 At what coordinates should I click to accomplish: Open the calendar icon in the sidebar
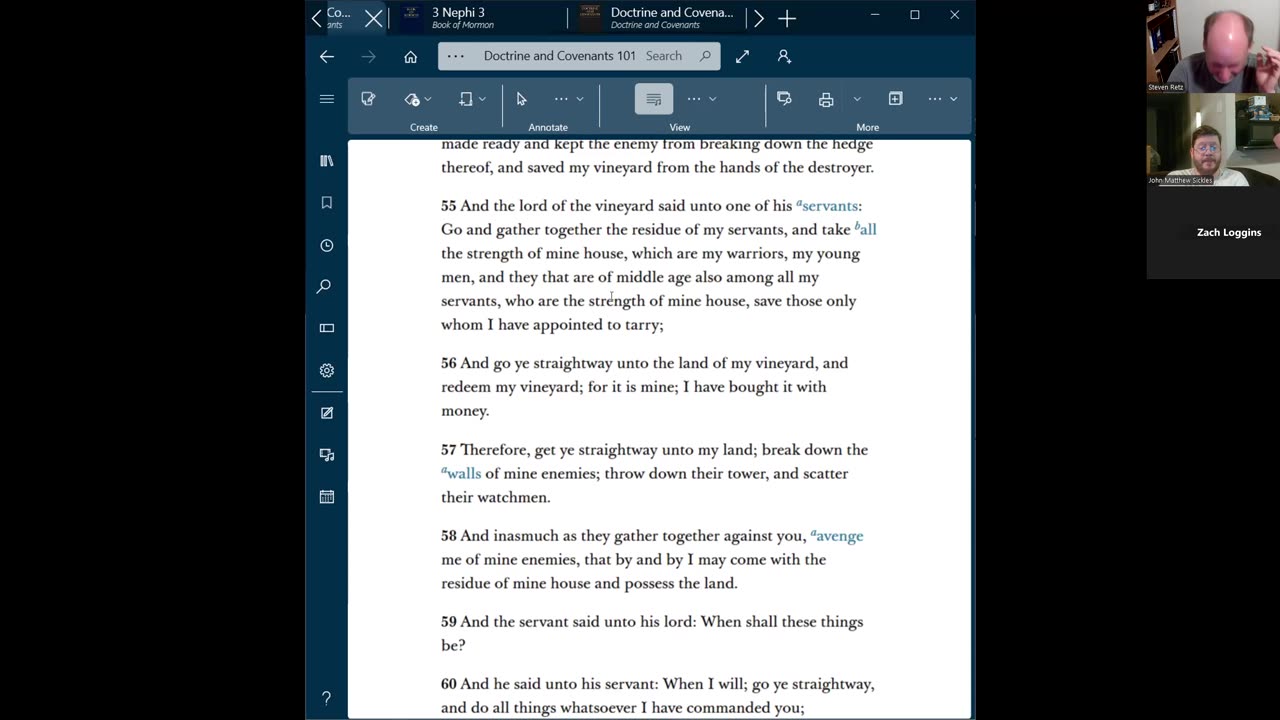click(326, 496)
